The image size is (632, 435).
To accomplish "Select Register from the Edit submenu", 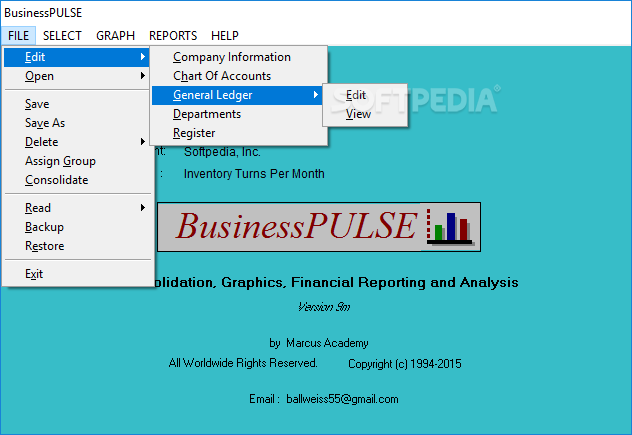I will coord(239,133).
